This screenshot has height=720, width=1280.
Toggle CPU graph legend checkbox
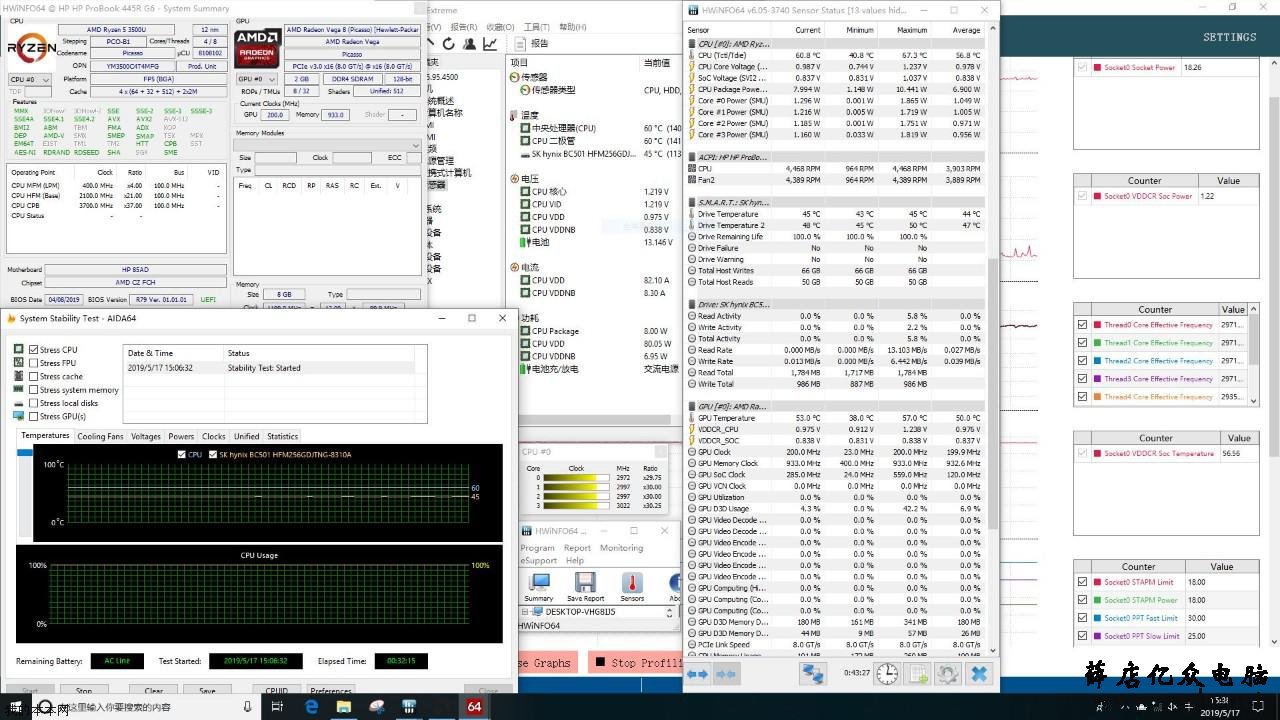pos(181,454)
